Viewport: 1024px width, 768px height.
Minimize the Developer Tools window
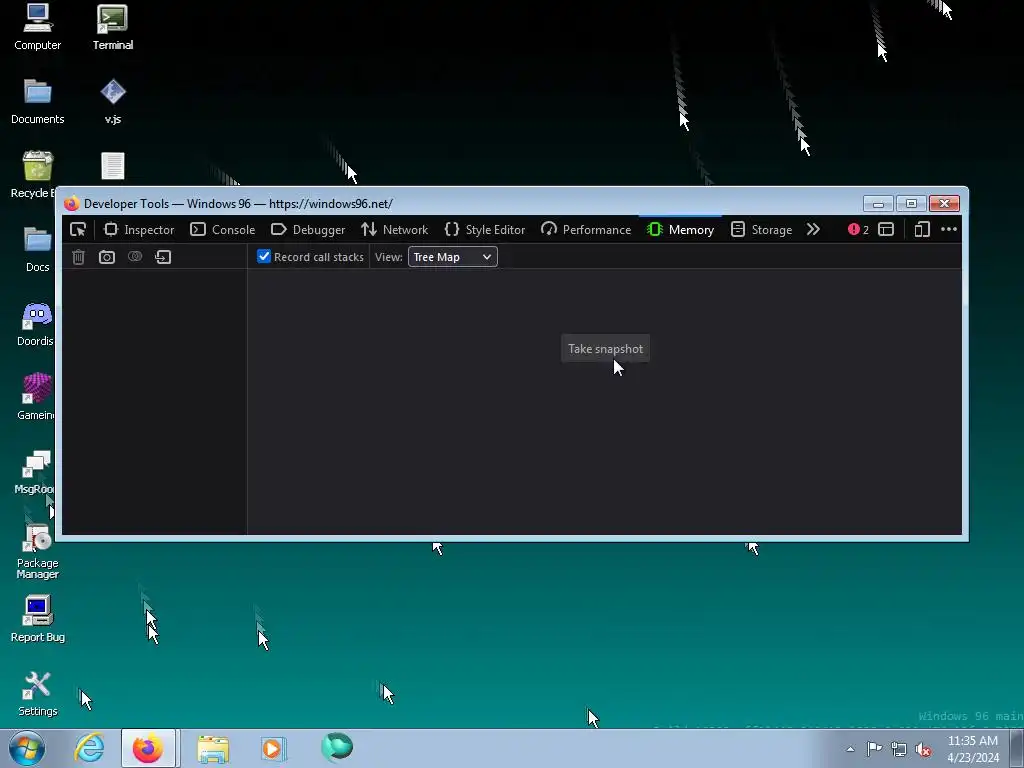(x=878, y=204)
